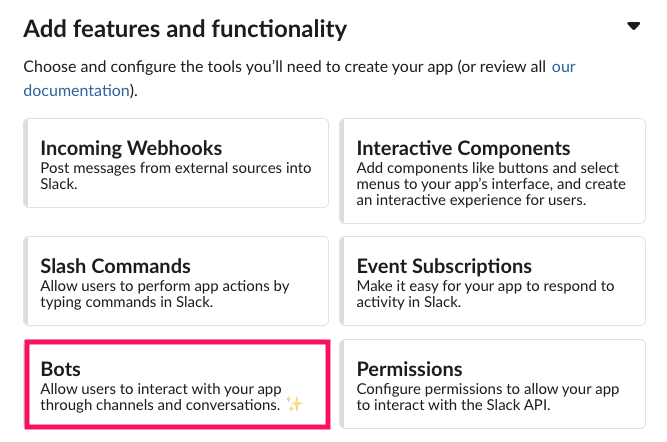
Task: Click the 'respond to activity in Slack' description
Action: pos(485,294)
